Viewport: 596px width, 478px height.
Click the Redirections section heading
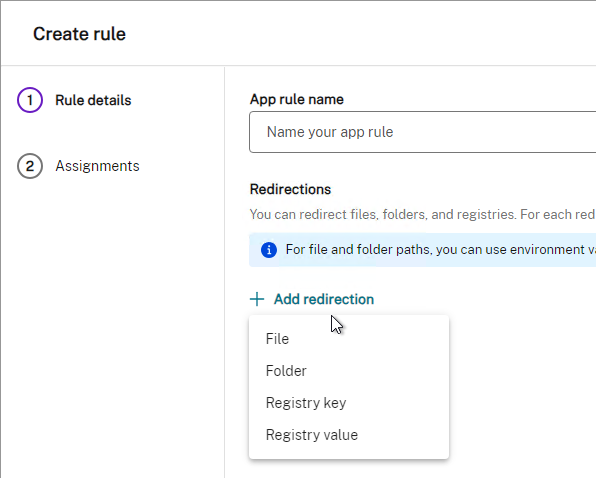click(x=290, y=189)
